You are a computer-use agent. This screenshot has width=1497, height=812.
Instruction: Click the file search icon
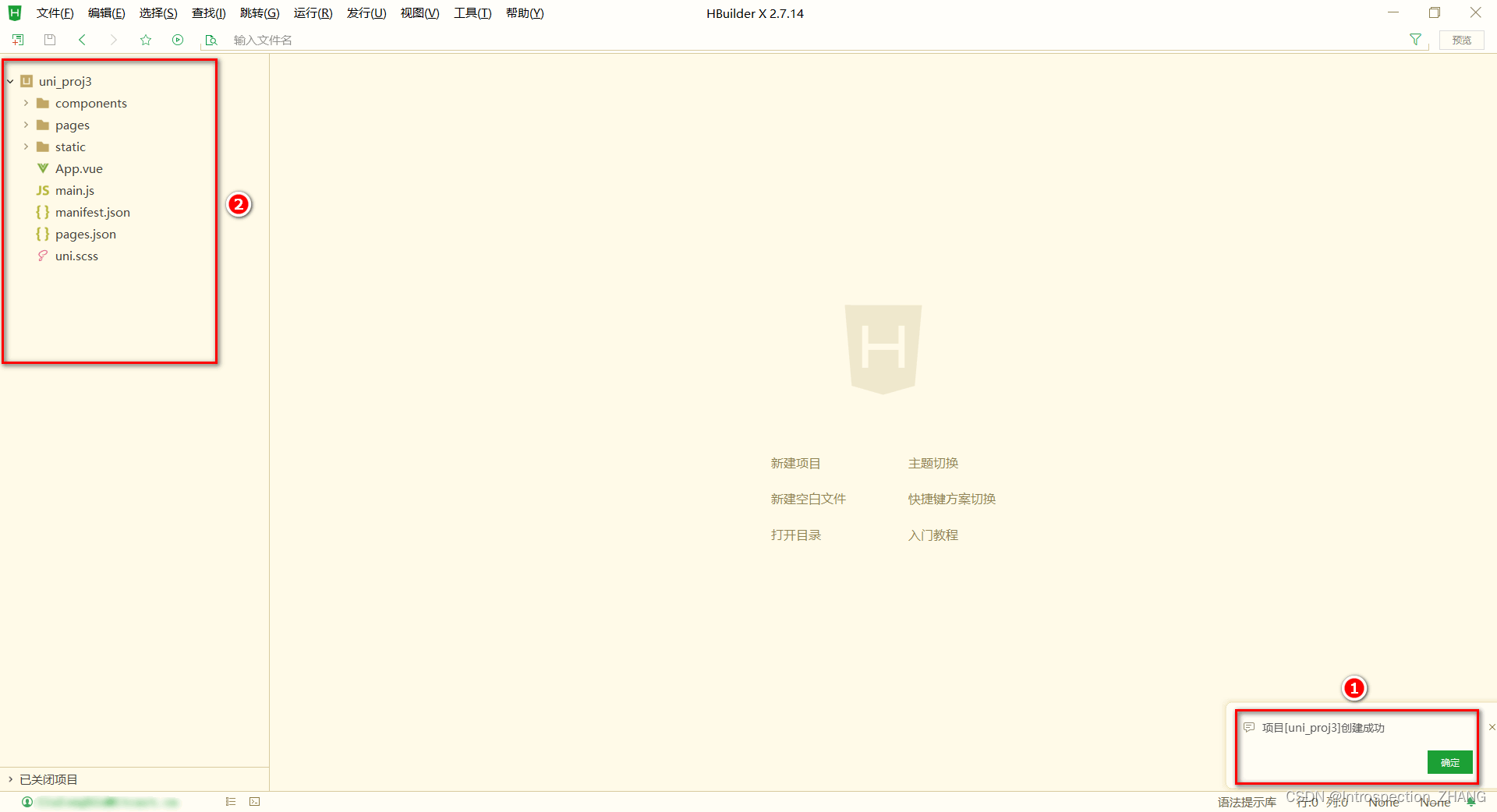pyautogui.click(x=211, y=40)
